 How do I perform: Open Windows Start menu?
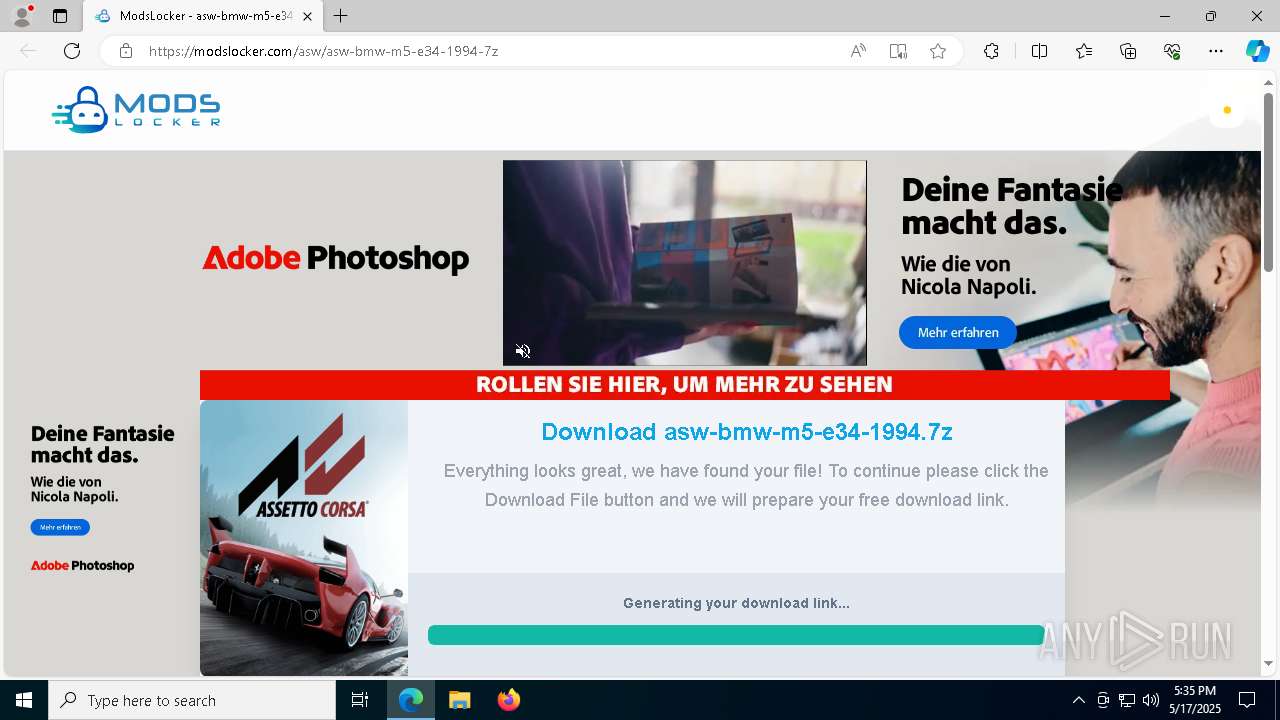[x=24, y=700]
